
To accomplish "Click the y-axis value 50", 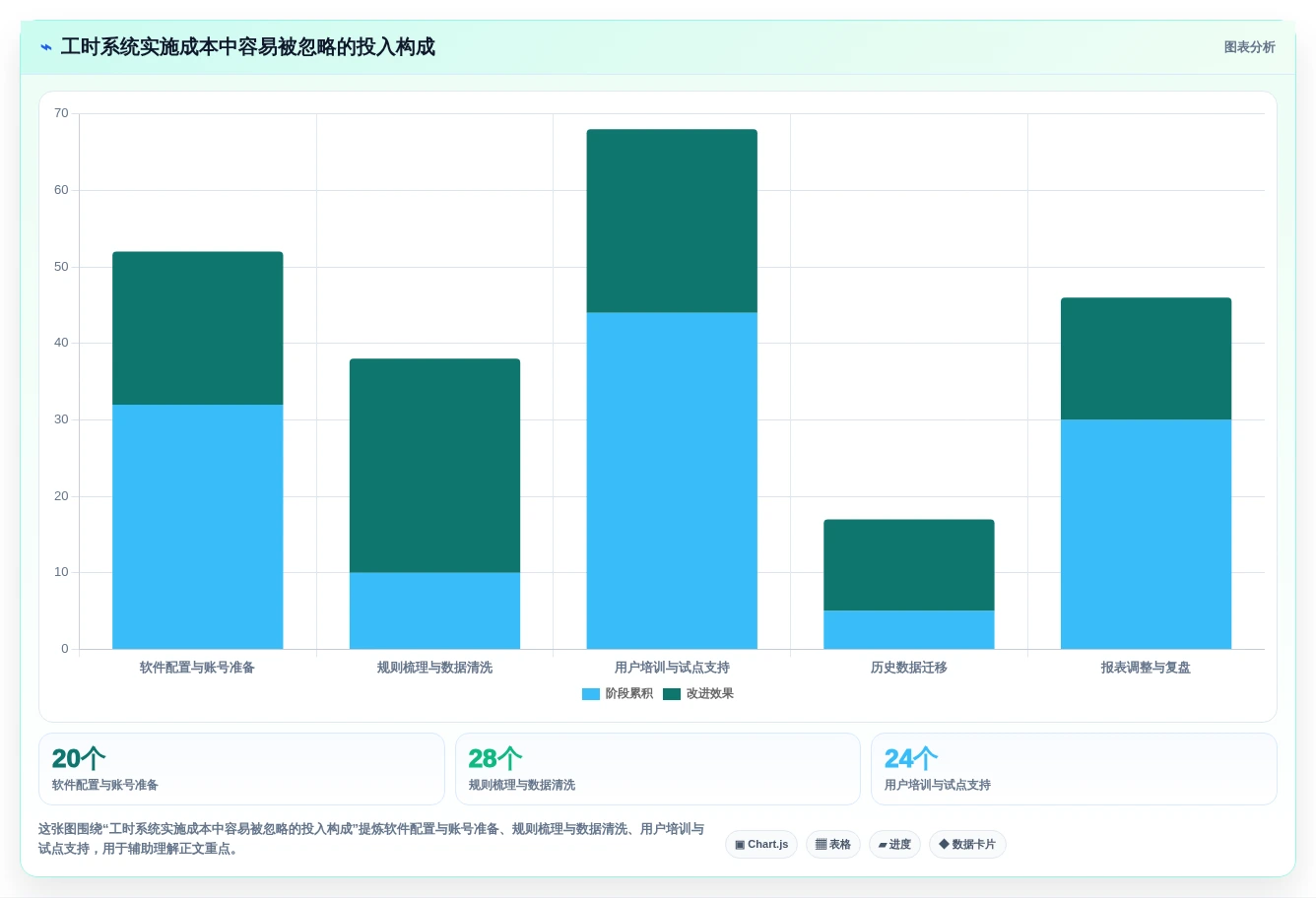I will pos(61,267).
